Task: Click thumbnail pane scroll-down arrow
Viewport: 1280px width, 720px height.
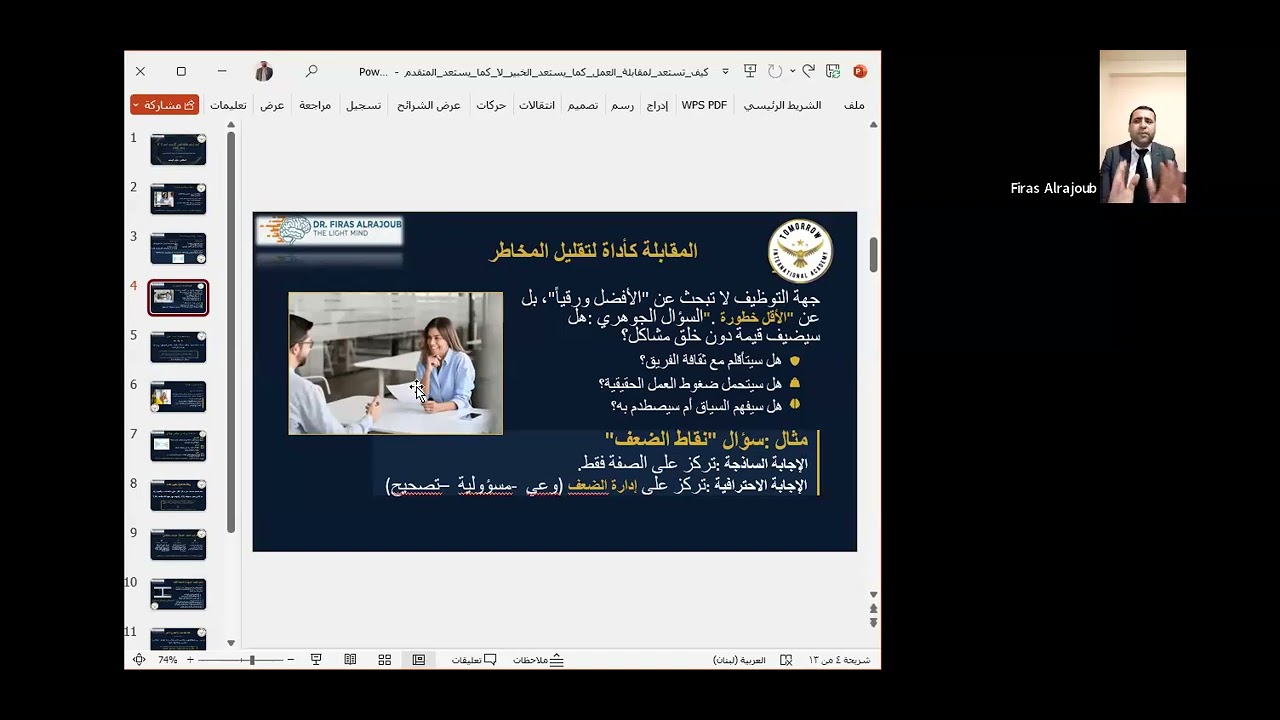Action: point(231,643)
